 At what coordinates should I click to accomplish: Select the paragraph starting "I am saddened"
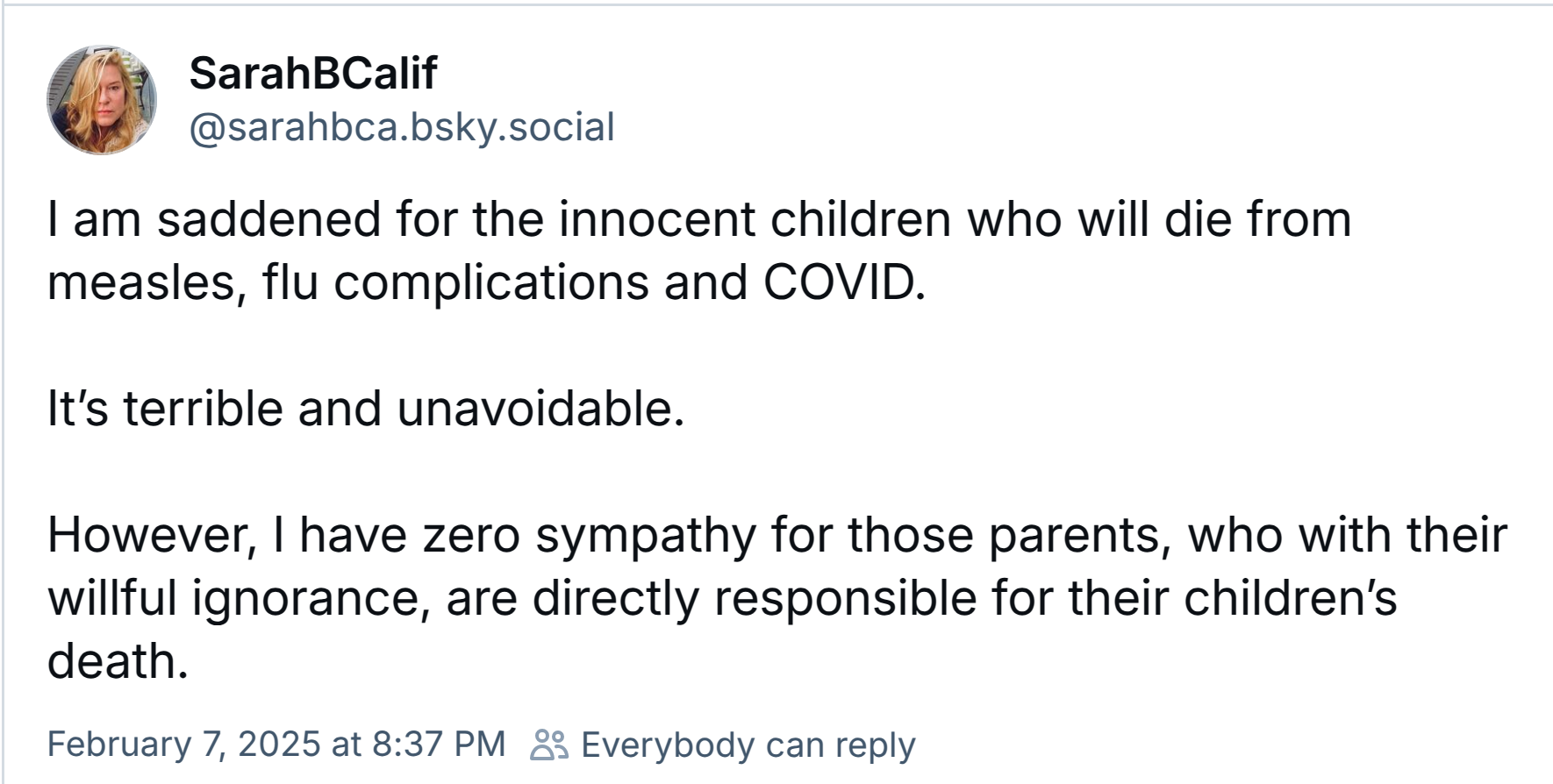(699, 251)
